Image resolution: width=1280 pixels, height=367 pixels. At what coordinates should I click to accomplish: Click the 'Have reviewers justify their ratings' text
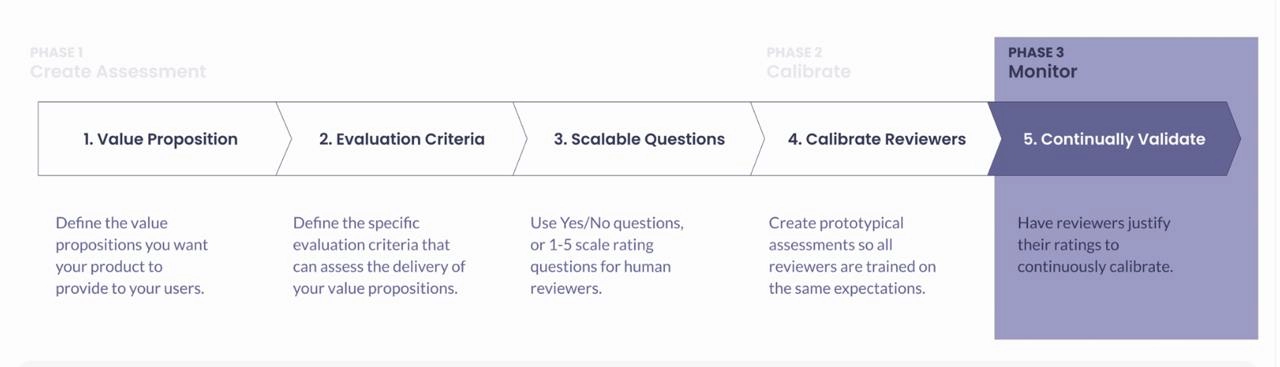(x=1095, y=244)
